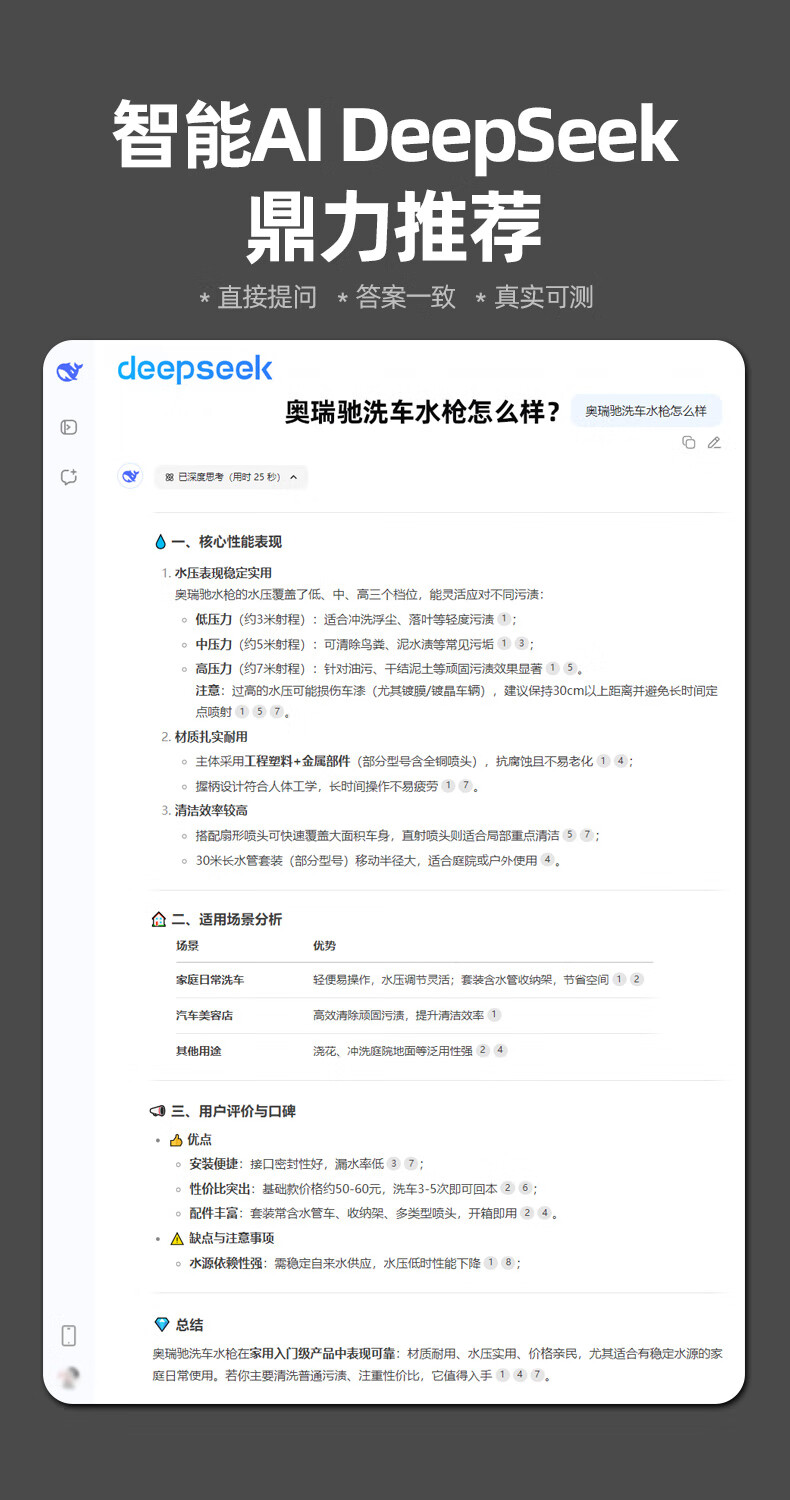Screen dimensions: 790x1500
Task: Click the 其他用途 table cell
Action: coord(198,1050)
